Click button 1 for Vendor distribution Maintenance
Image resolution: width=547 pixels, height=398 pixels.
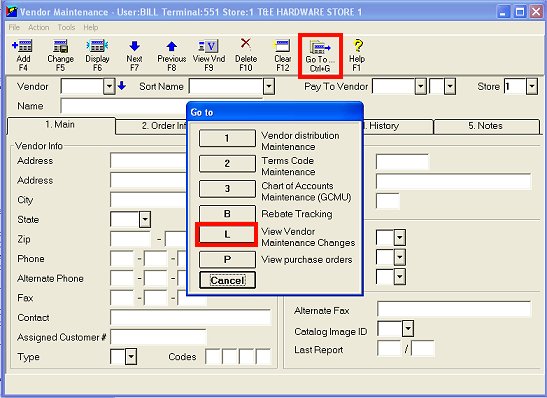coord(227,138)
